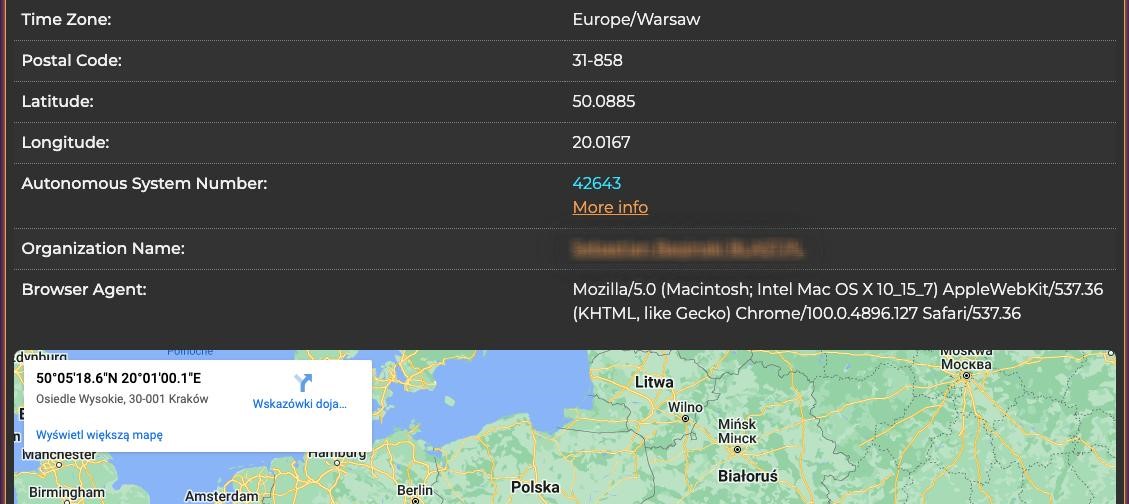Click the coordinates heading in map card
The height and width of the screenshot is (504, 1129).
click(x=119, y=378)
